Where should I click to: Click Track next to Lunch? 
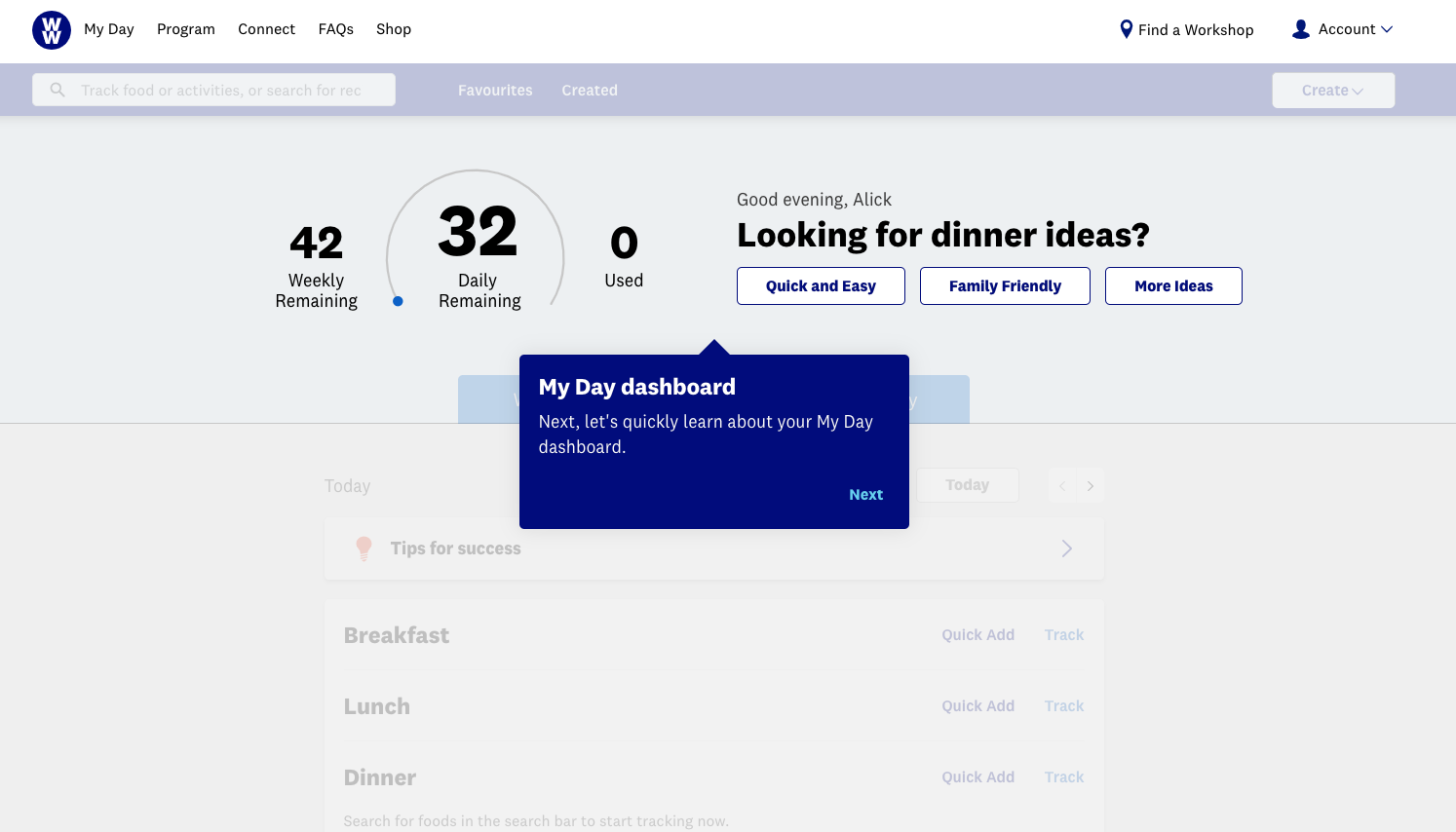[1063, 706]
